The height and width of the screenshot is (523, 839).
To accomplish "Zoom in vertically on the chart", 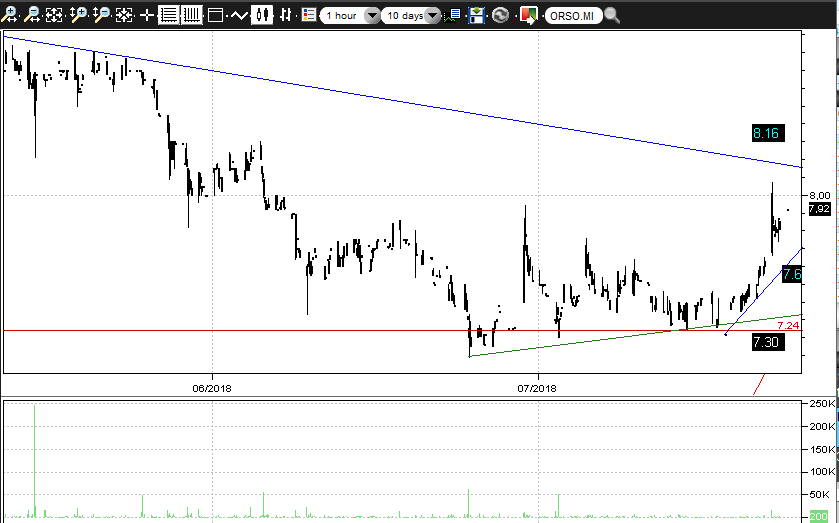I will [x=78, y=15].
